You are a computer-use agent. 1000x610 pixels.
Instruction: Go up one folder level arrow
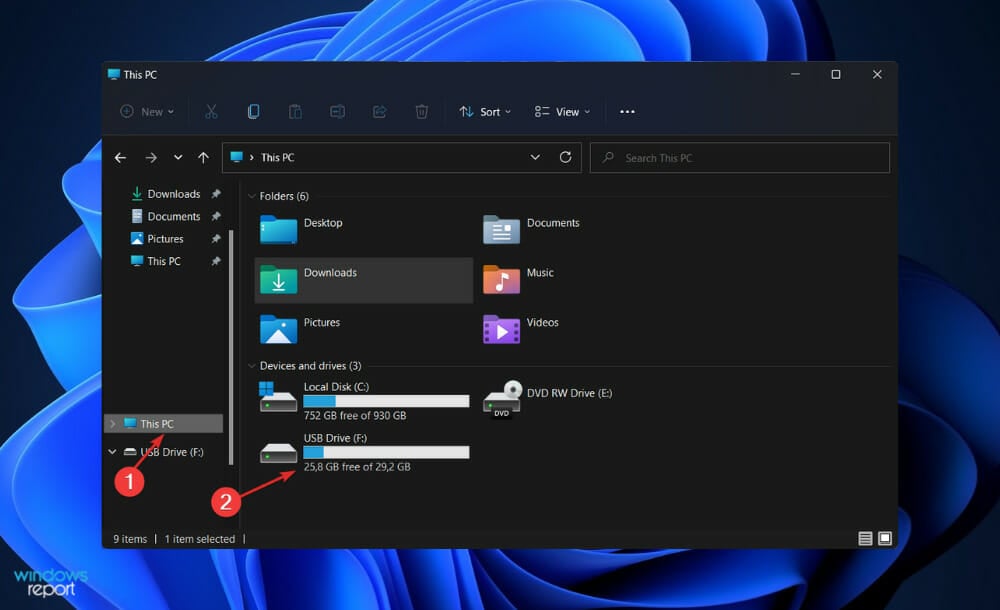pos(203,158)
